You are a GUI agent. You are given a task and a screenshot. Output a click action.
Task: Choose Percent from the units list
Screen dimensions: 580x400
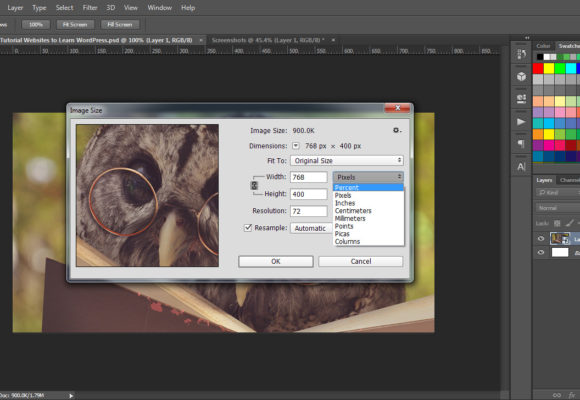click(x=368, y=188)
